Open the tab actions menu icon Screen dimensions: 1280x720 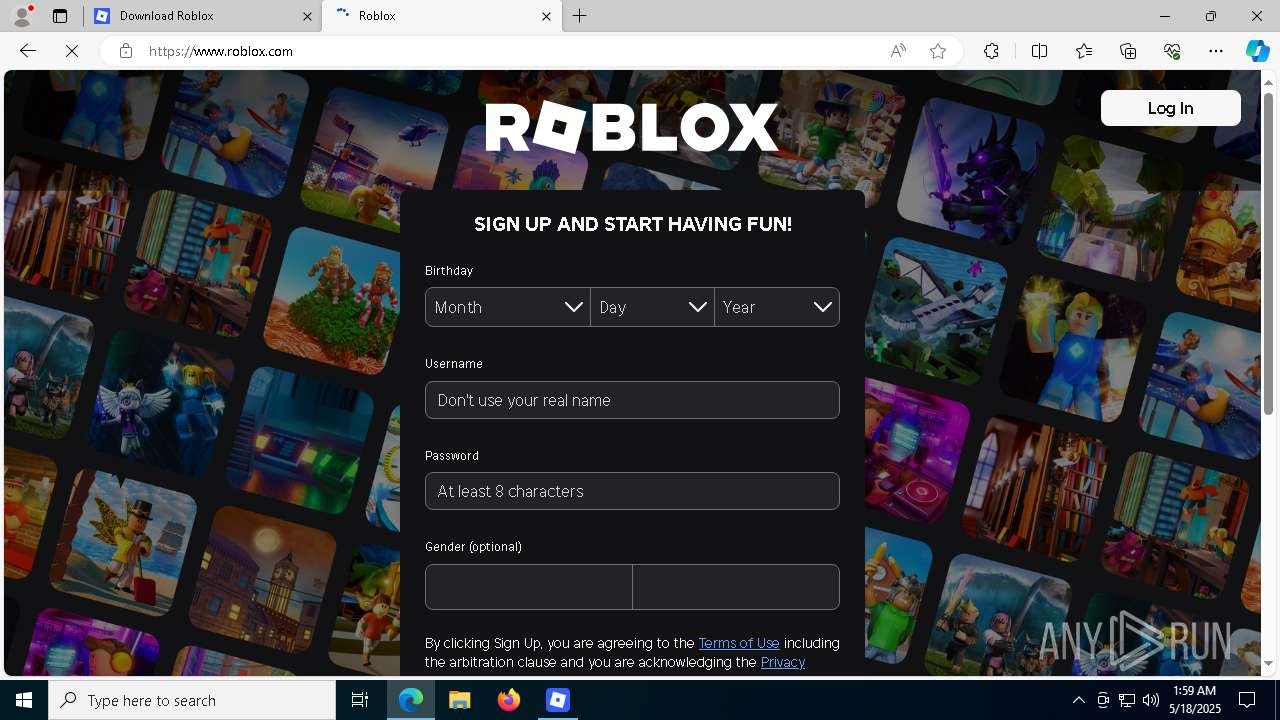(60, 16)
